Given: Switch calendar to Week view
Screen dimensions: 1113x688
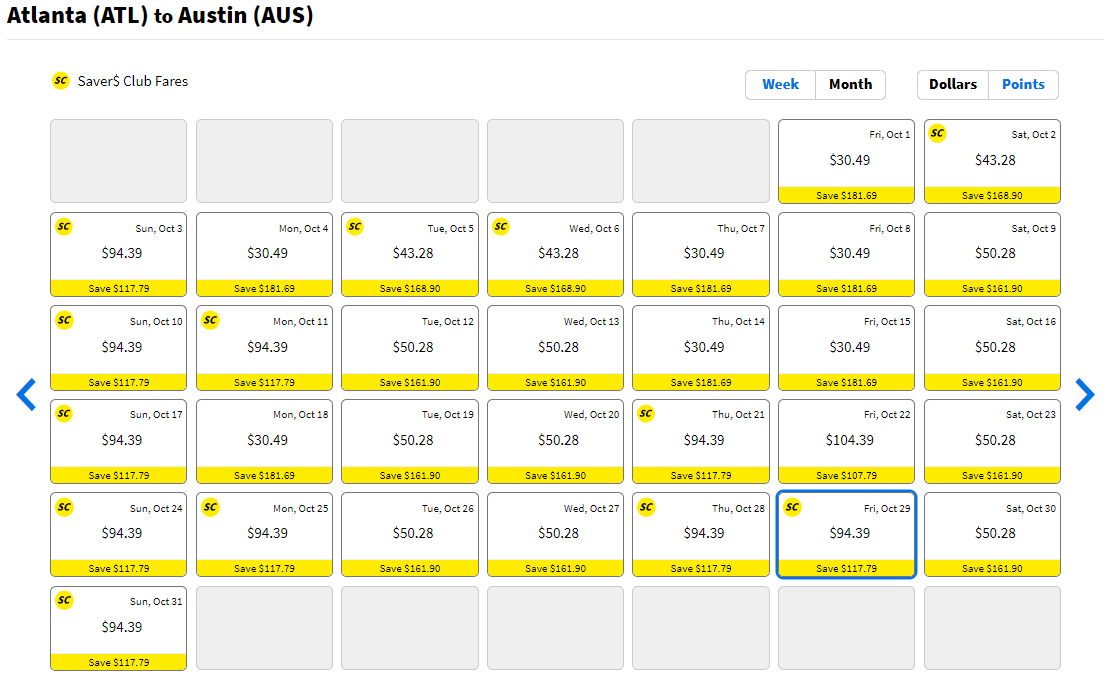Looking at the screenshot, I should point(780,85).
